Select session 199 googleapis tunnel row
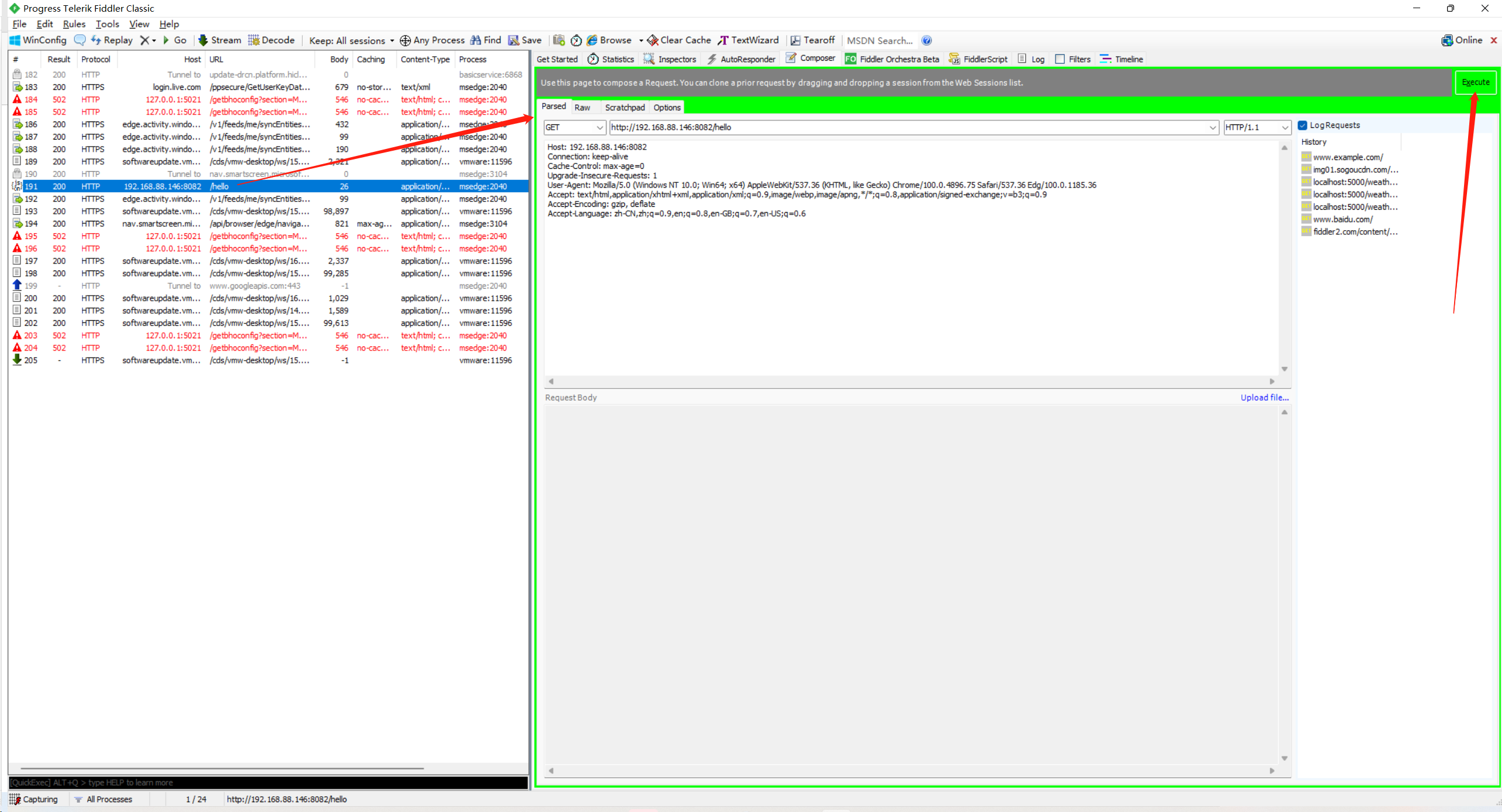The width and height of the screenshot is (1502, 812). 268,286
